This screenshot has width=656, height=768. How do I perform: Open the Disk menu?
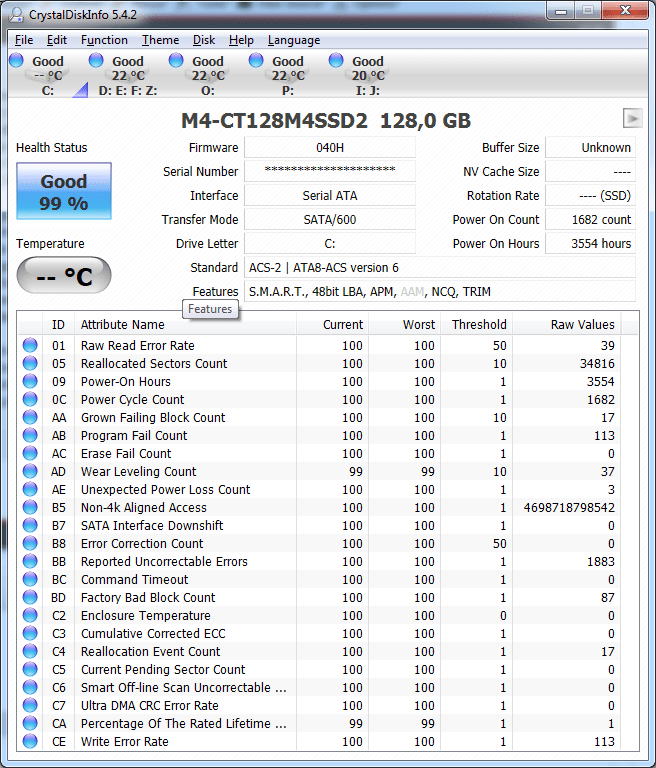pyautogui.click(x=204, y=40)
